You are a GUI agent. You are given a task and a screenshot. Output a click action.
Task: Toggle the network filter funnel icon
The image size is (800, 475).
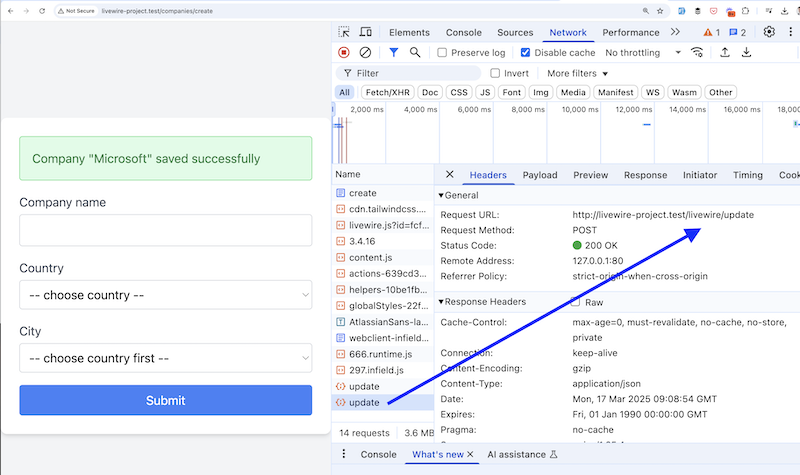[x=393, y=53]
